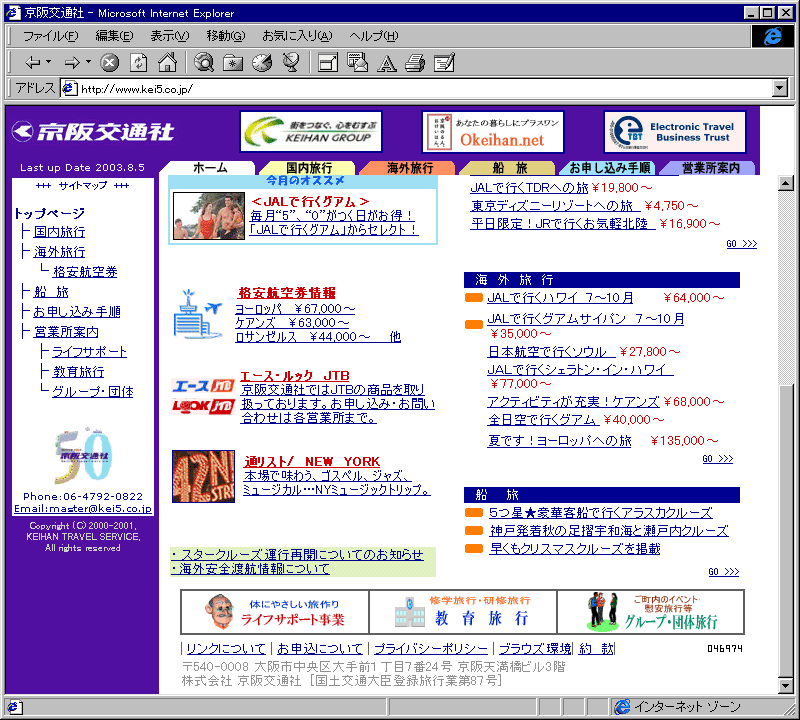Open 格安航空券 in the sidebar tree

(x=85, y=271)
